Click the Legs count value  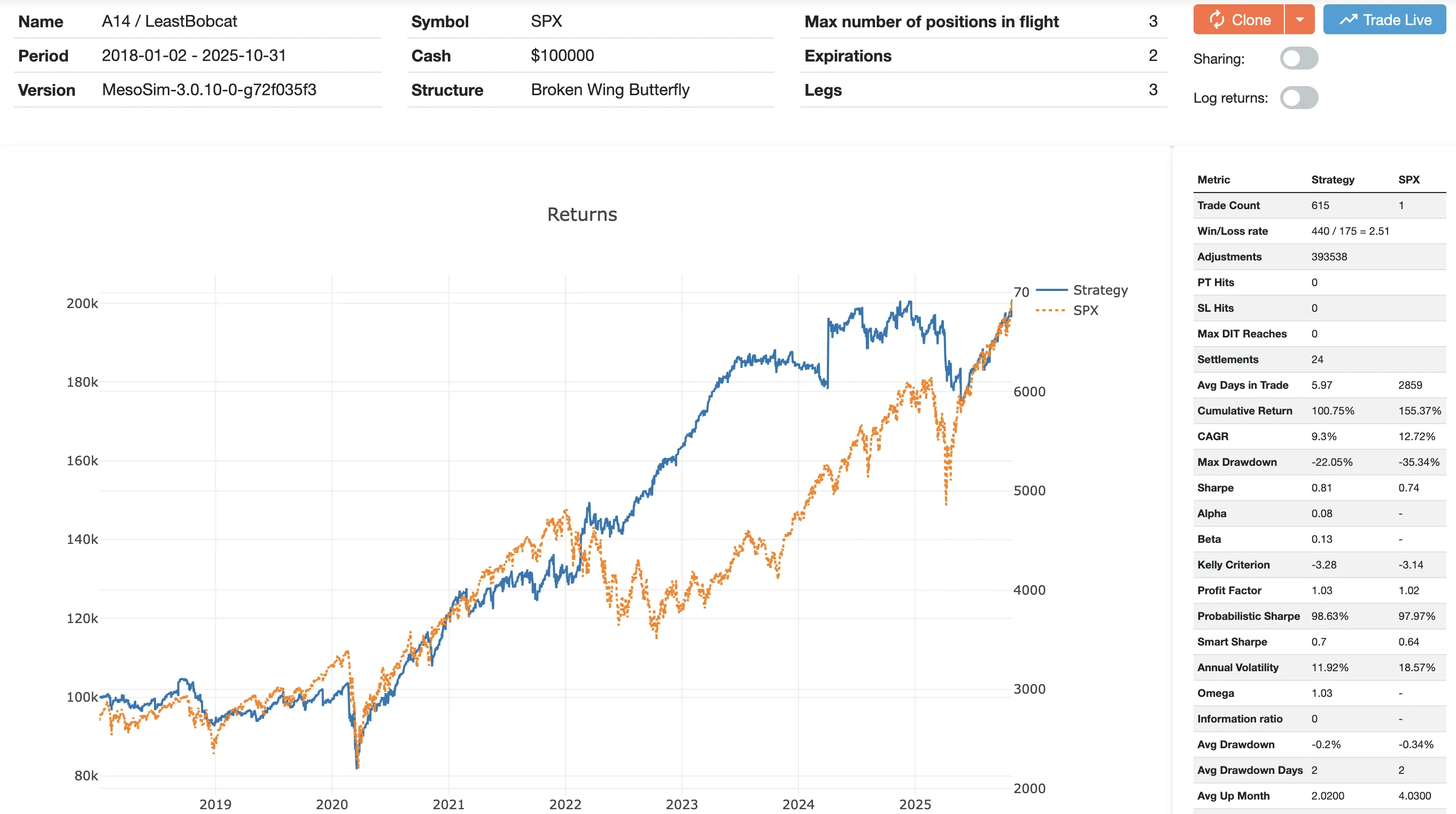point(1152,89)
